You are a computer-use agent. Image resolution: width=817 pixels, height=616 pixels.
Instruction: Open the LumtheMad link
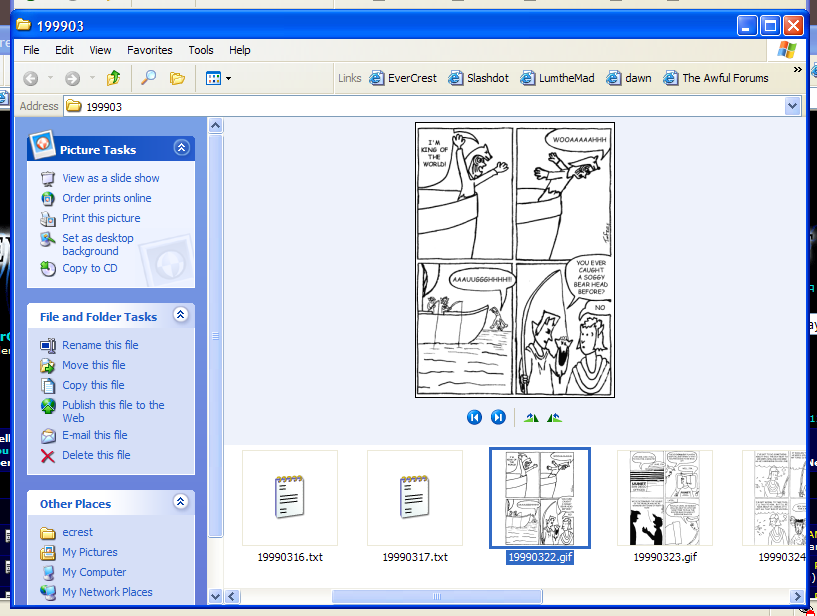click(557, 78)
